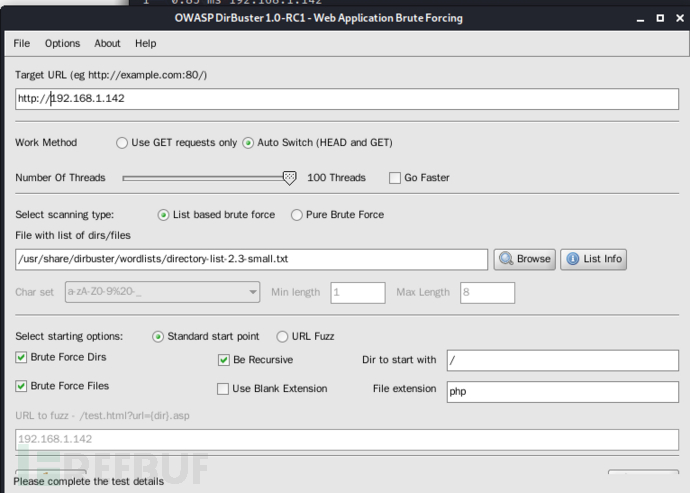The image size is (690, 493).
Task: Open the File menu
Action: pos(22,44)
